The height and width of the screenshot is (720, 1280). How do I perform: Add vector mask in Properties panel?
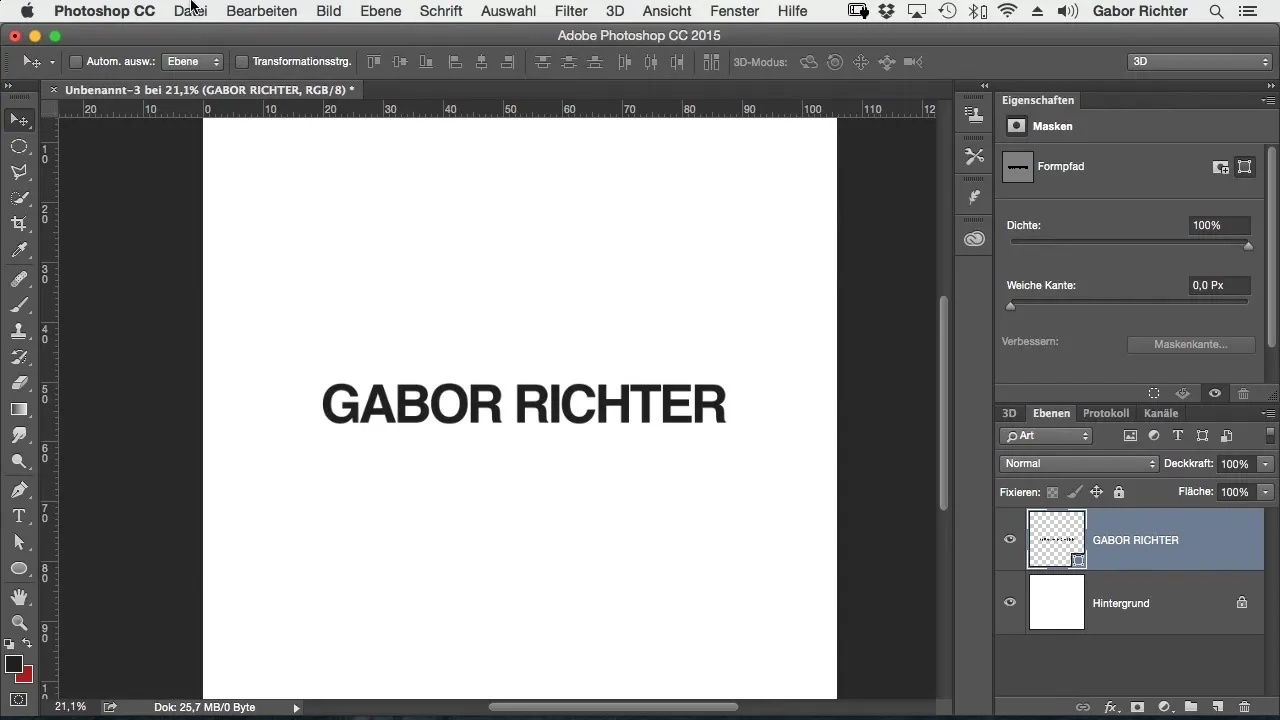coord(1245,167)
